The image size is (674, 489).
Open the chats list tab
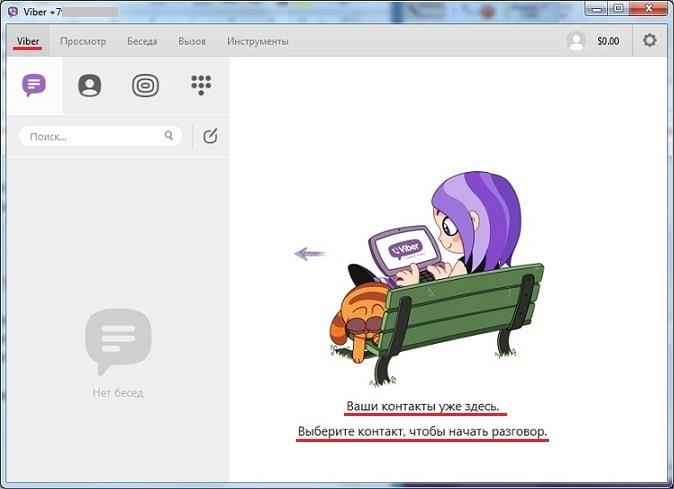pyautogui.click(x=34, y=85)
